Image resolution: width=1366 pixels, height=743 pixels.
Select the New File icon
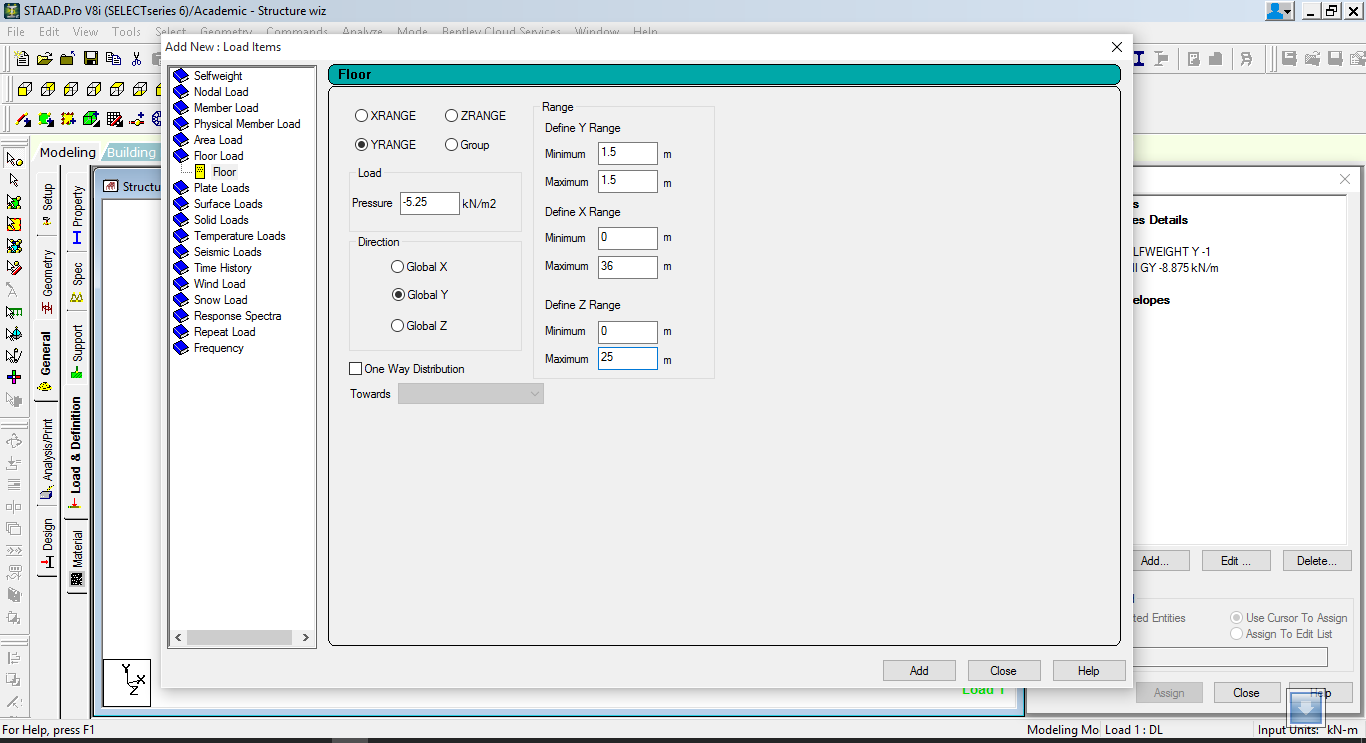coord(21,58)
